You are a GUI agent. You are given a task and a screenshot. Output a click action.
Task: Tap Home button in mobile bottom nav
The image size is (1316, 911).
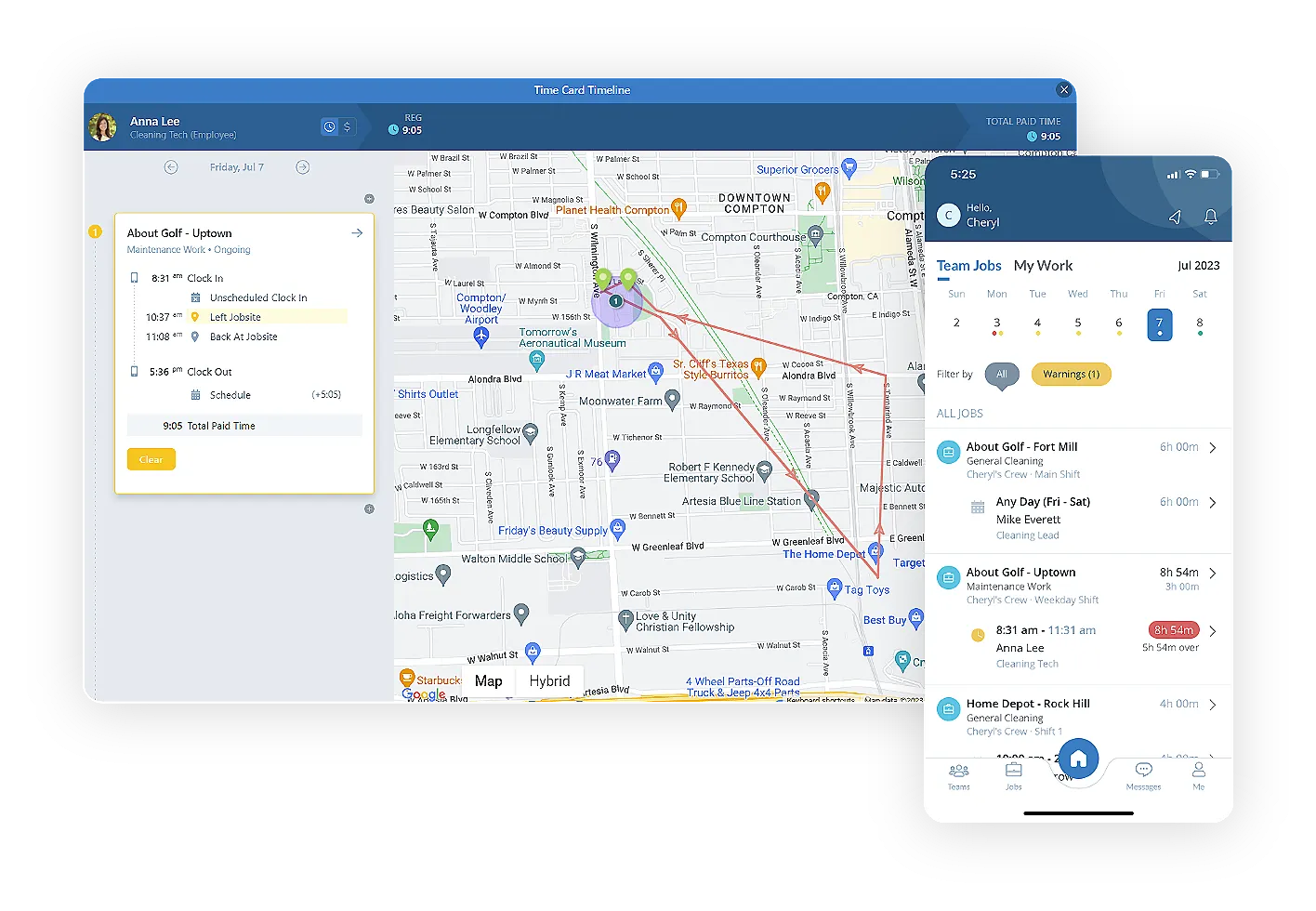[1078, 759]
